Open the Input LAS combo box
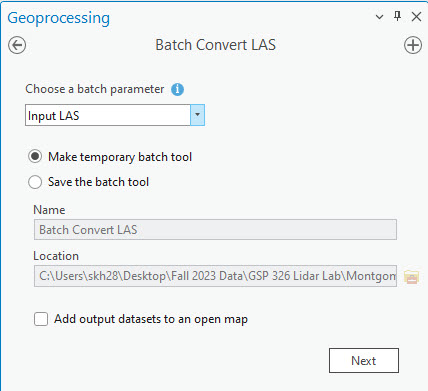This screenshot has width=428, height=391. click(x=115, y=115)
